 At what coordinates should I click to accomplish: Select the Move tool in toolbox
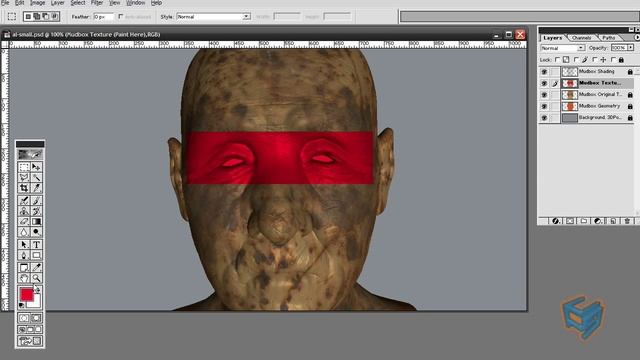click(x=36, y=167)
